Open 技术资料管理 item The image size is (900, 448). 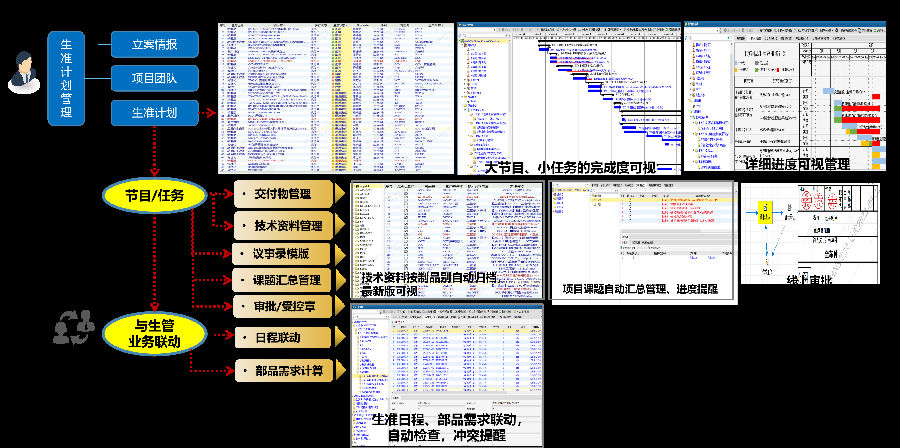pyautogui.click(x=288, y=226)
